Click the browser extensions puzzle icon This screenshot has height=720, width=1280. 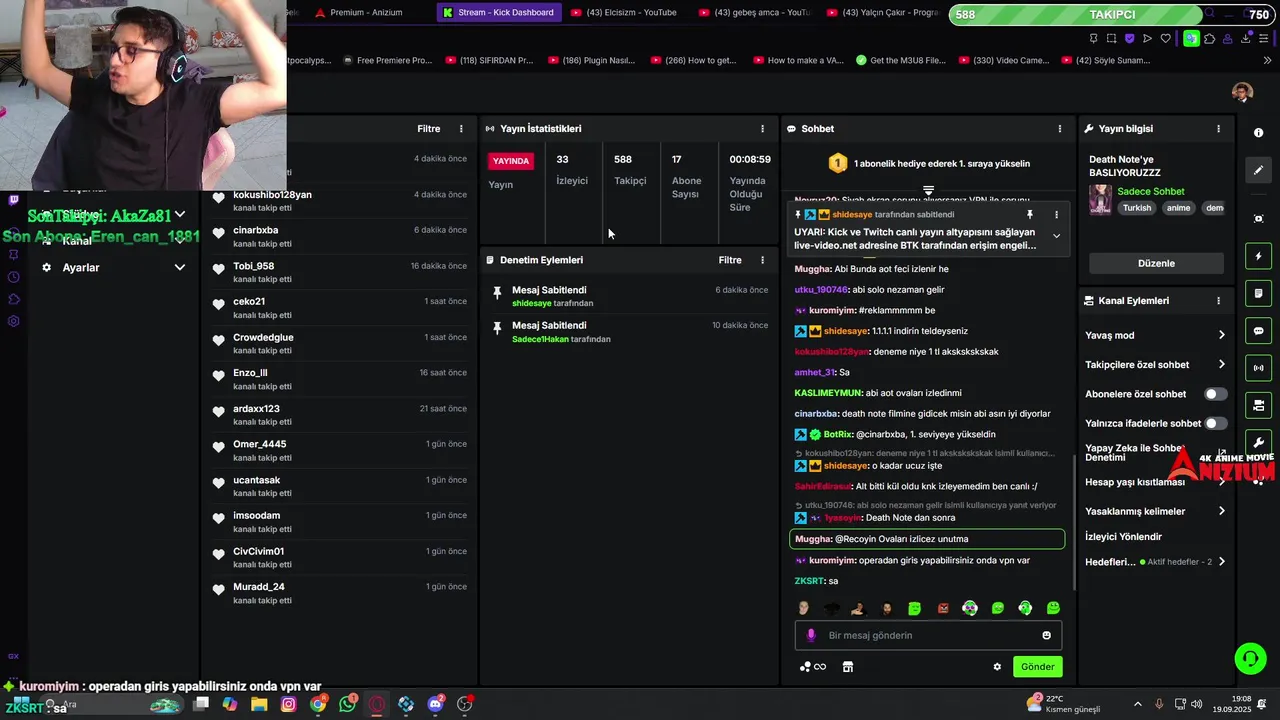pyautogui.click(x=1209, y=39)
